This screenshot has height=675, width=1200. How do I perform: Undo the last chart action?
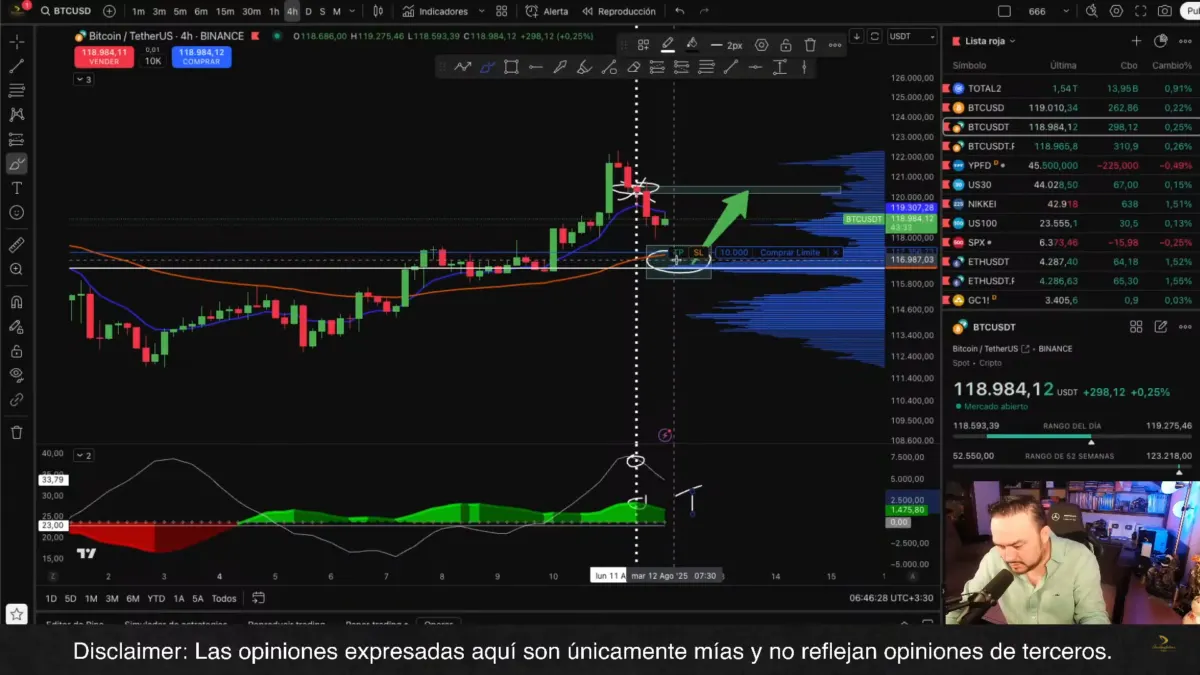coord(680,11)
